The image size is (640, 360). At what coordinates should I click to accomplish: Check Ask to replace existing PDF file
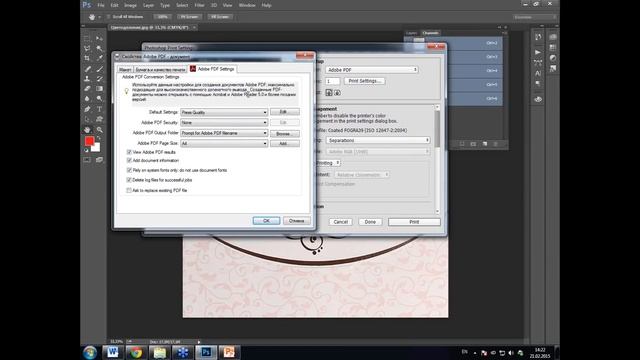[129, 190]
